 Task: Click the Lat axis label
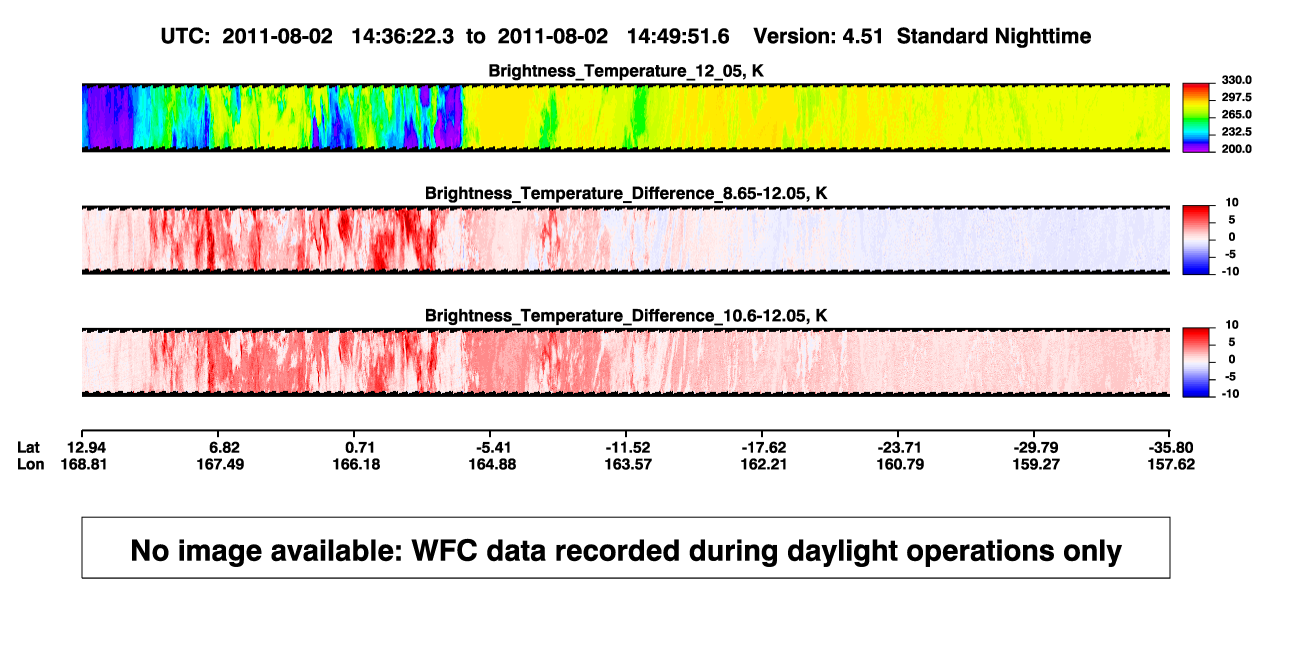point(31,446)
